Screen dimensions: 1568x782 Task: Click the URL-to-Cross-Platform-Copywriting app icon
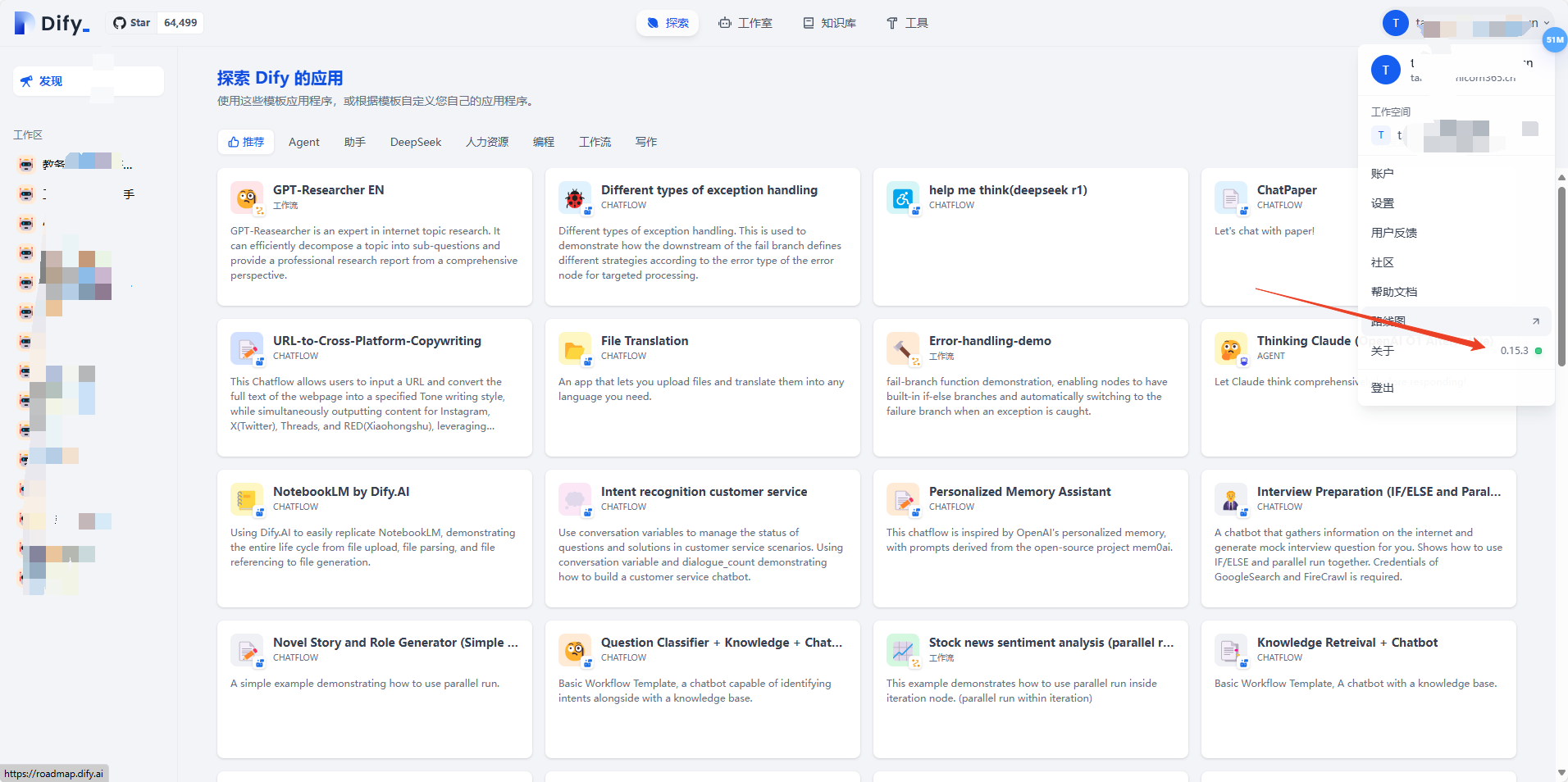coord(247,348)
